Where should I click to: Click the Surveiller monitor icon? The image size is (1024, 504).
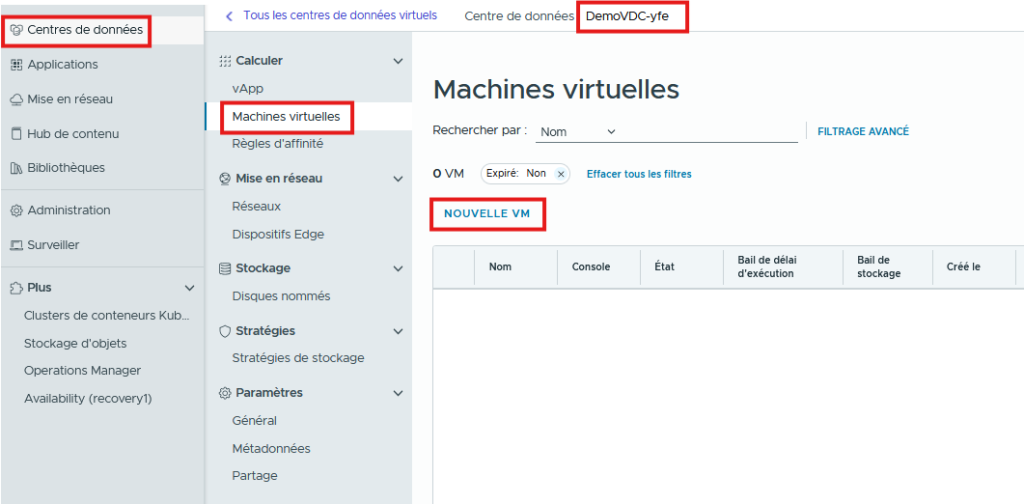17,245
